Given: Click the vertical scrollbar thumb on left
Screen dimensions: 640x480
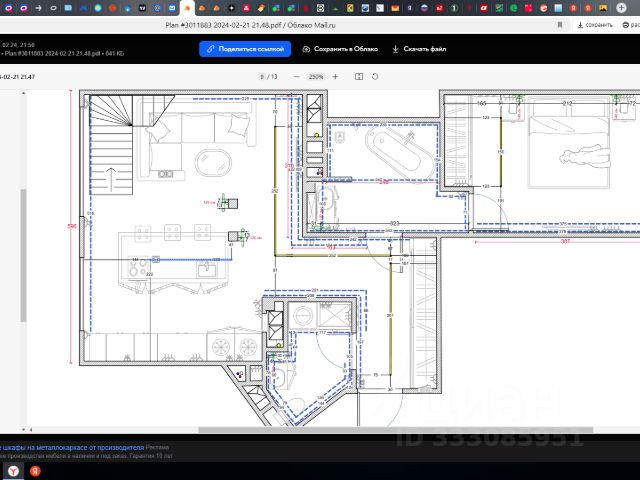Looking at the screenshot, I should pos(23,256).
